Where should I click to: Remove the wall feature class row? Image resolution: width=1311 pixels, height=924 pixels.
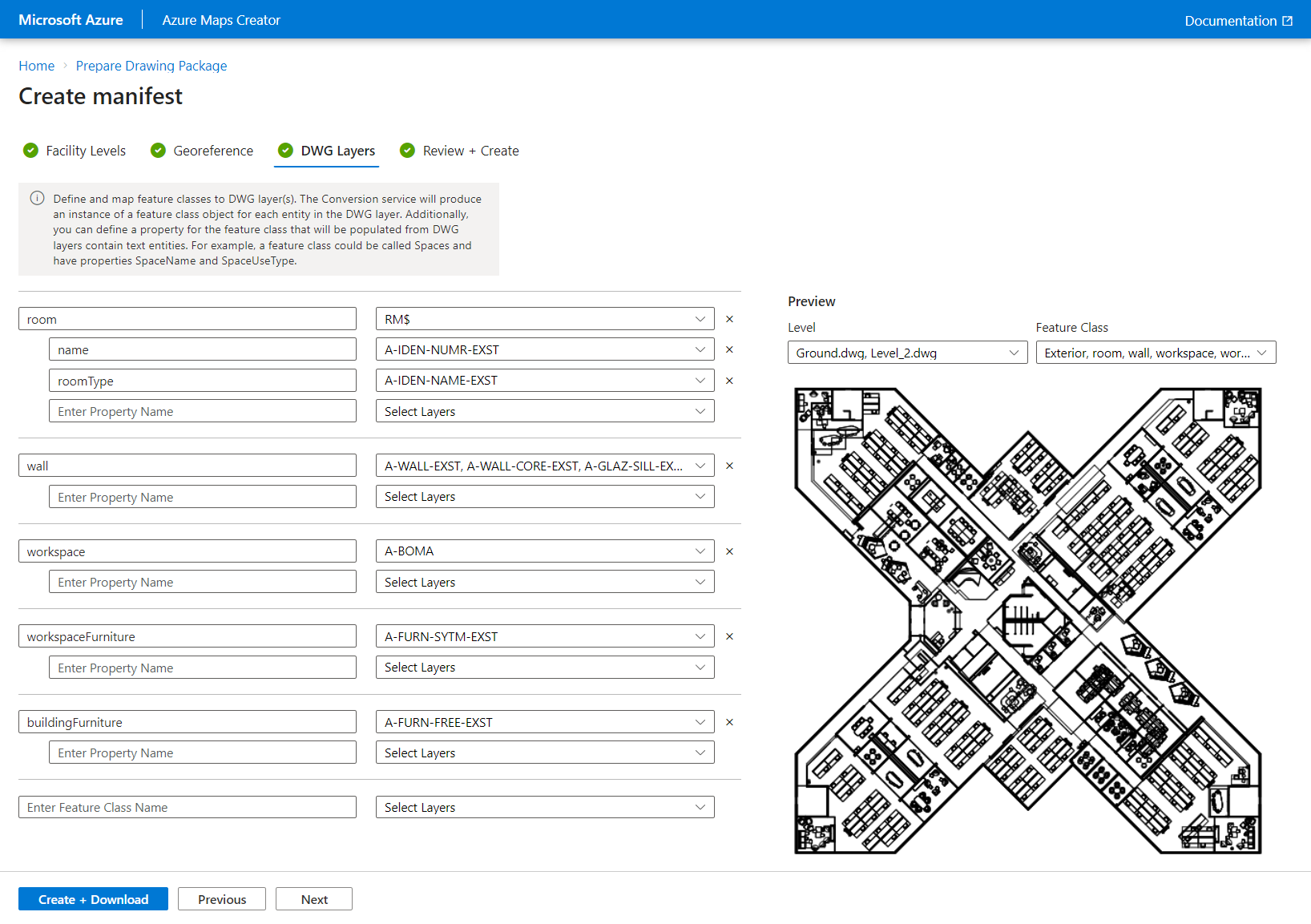729,466
